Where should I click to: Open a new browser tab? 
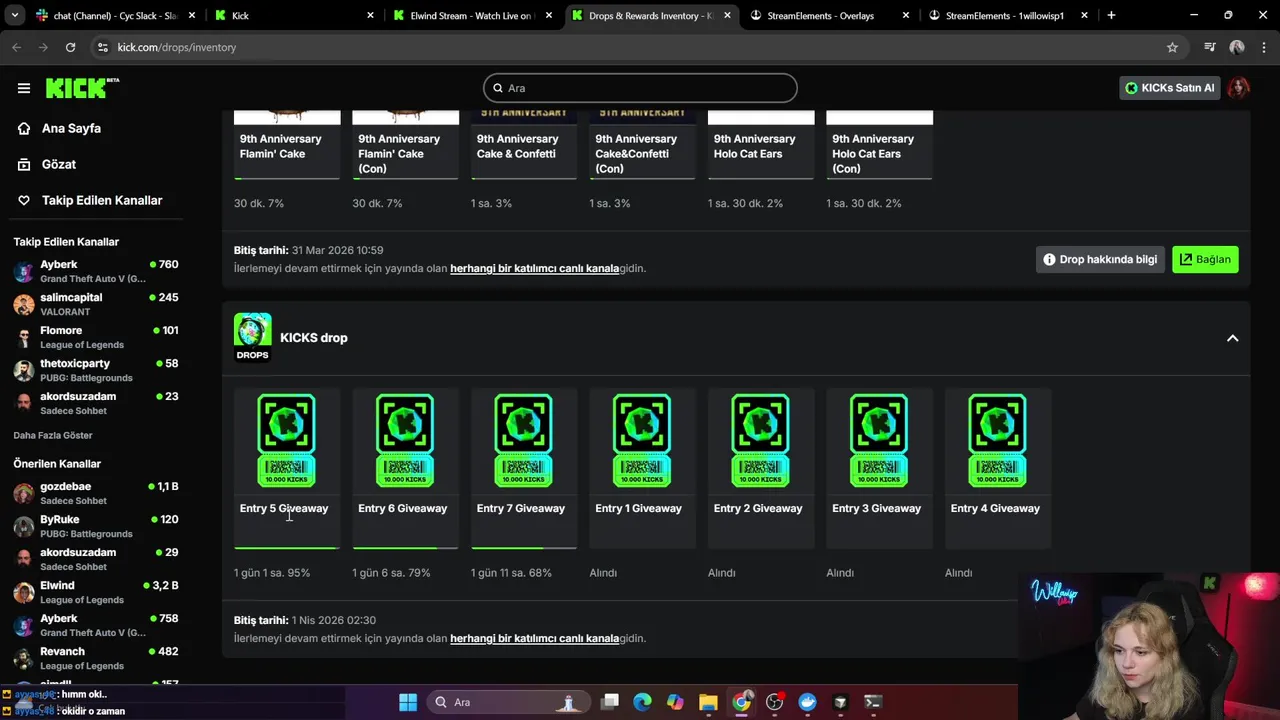[x=1111, y=15]
